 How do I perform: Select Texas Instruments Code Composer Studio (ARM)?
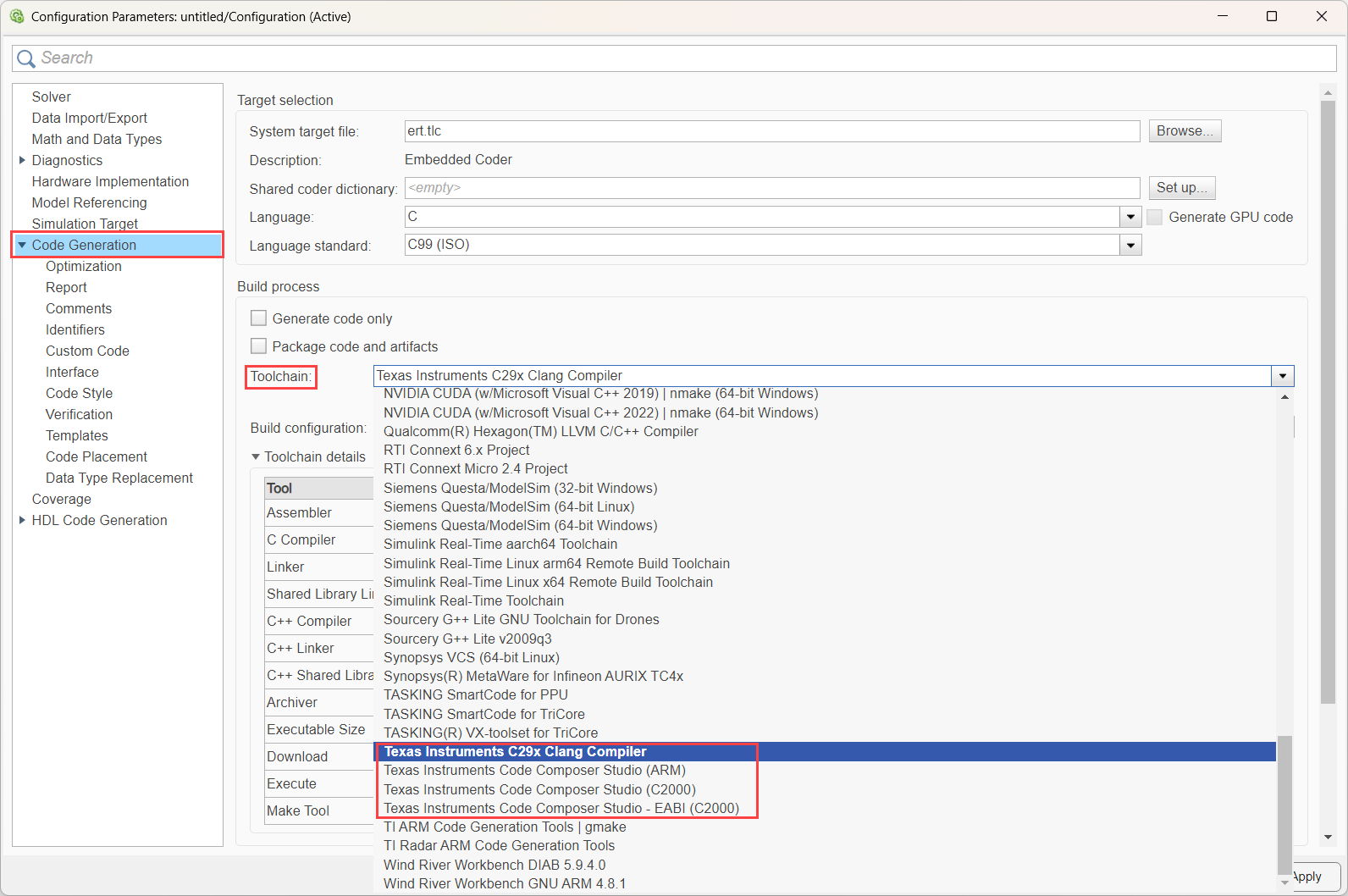pos(534,771)
